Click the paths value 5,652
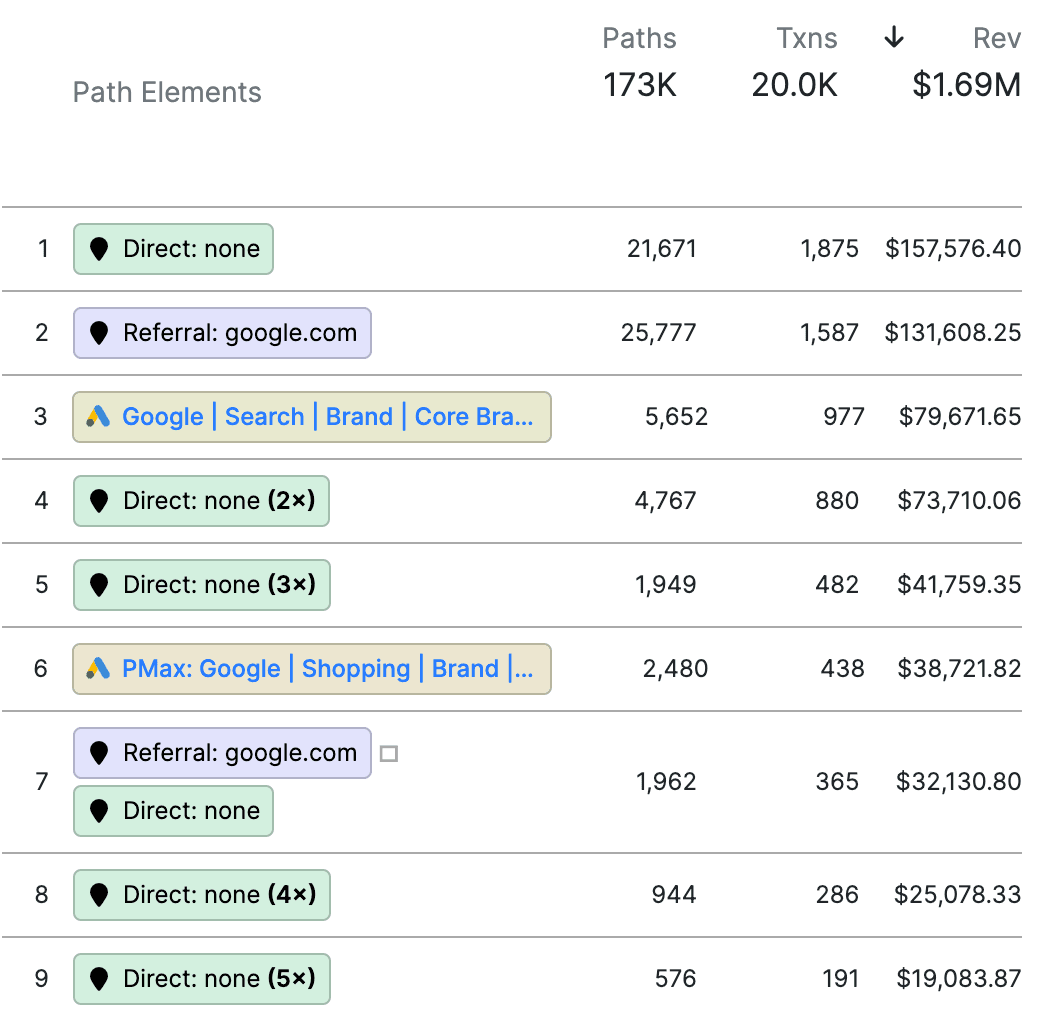Screen dimensions: 1046x1014 pyautogui.click(x=676, y=417)
